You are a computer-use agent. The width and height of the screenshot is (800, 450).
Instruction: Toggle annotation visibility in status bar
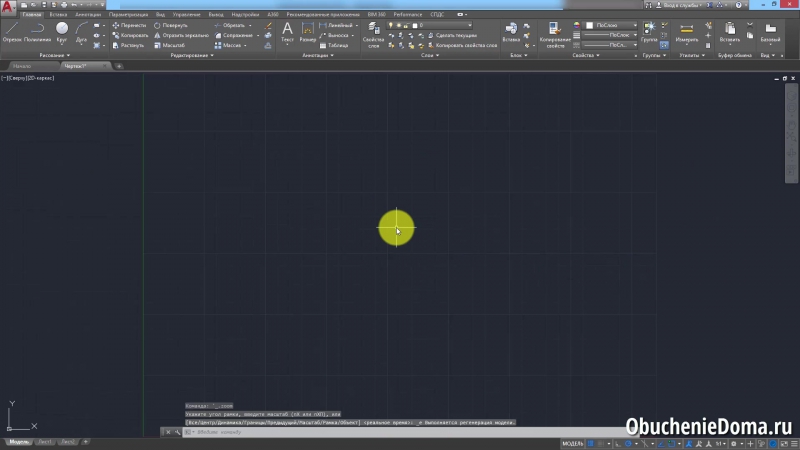(689, 444)
